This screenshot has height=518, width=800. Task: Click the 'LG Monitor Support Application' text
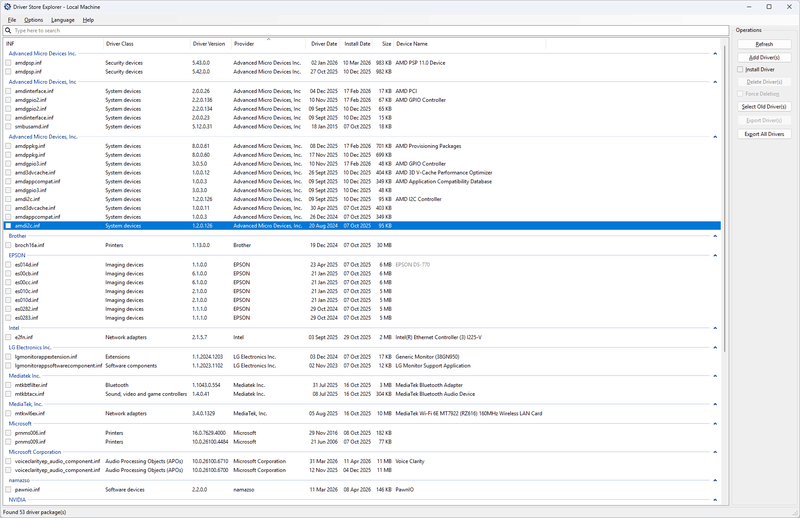click(433, 366)
